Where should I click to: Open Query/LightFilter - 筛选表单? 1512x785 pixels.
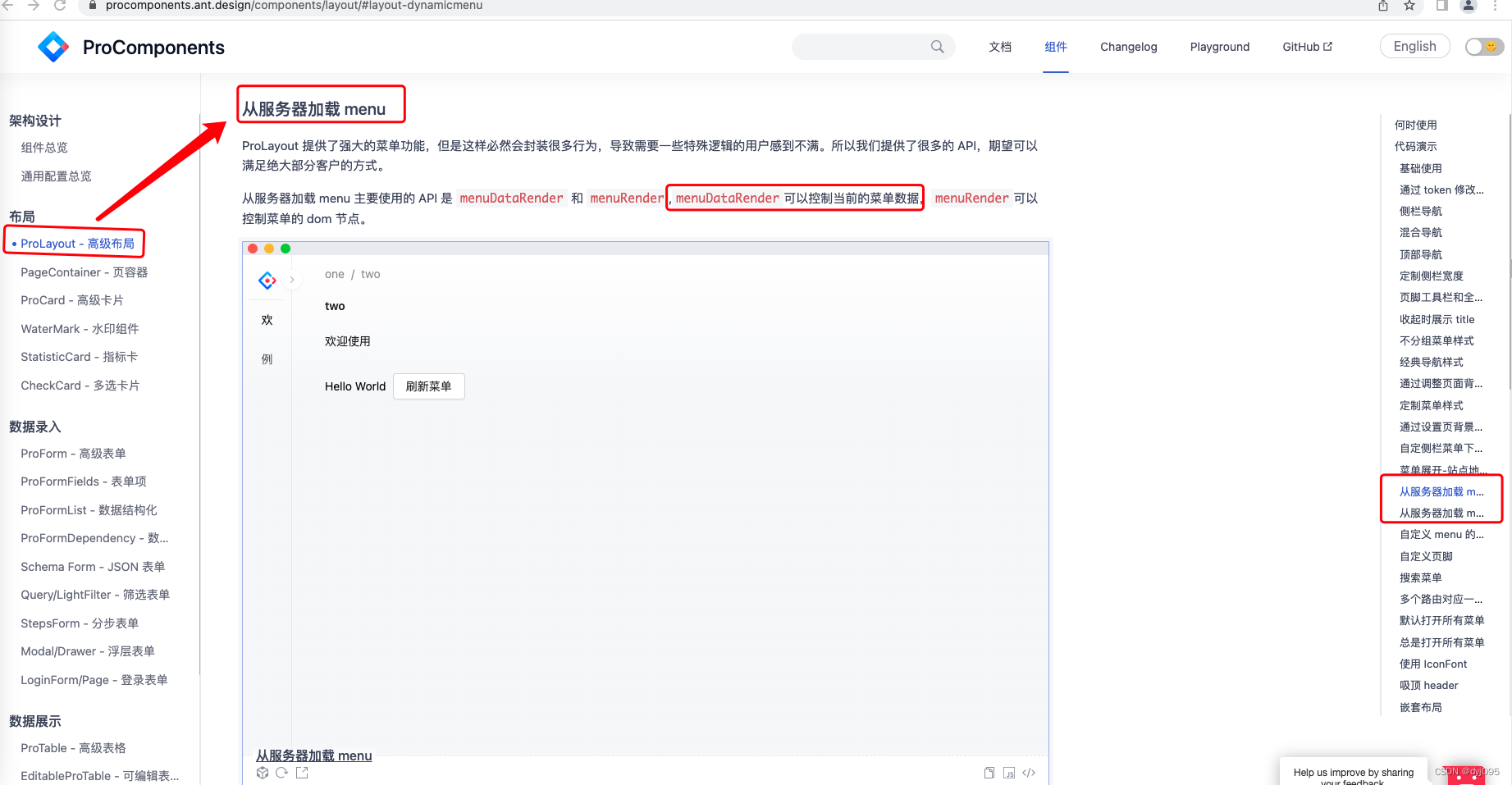click(95, 595)
